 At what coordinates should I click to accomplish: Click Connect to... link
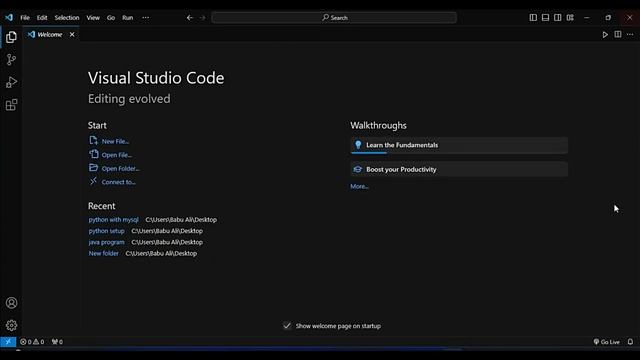tap(119, 182)
